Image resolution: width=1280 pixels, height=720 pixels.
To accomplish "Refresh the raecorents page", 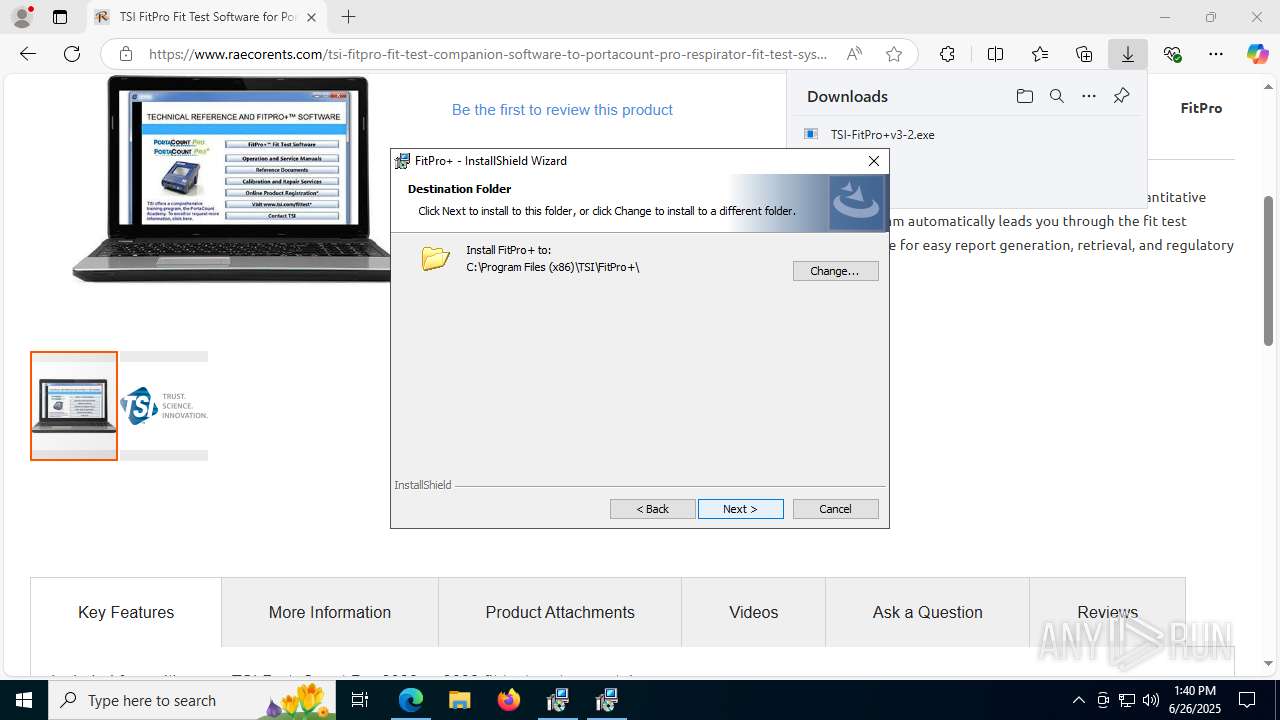I will pyautogui.click(x=72, y=54).
